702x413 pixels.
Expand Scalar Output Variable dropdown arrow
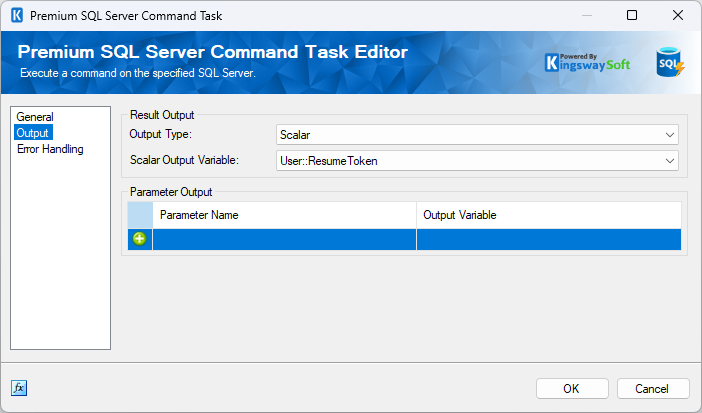(669, 161)
